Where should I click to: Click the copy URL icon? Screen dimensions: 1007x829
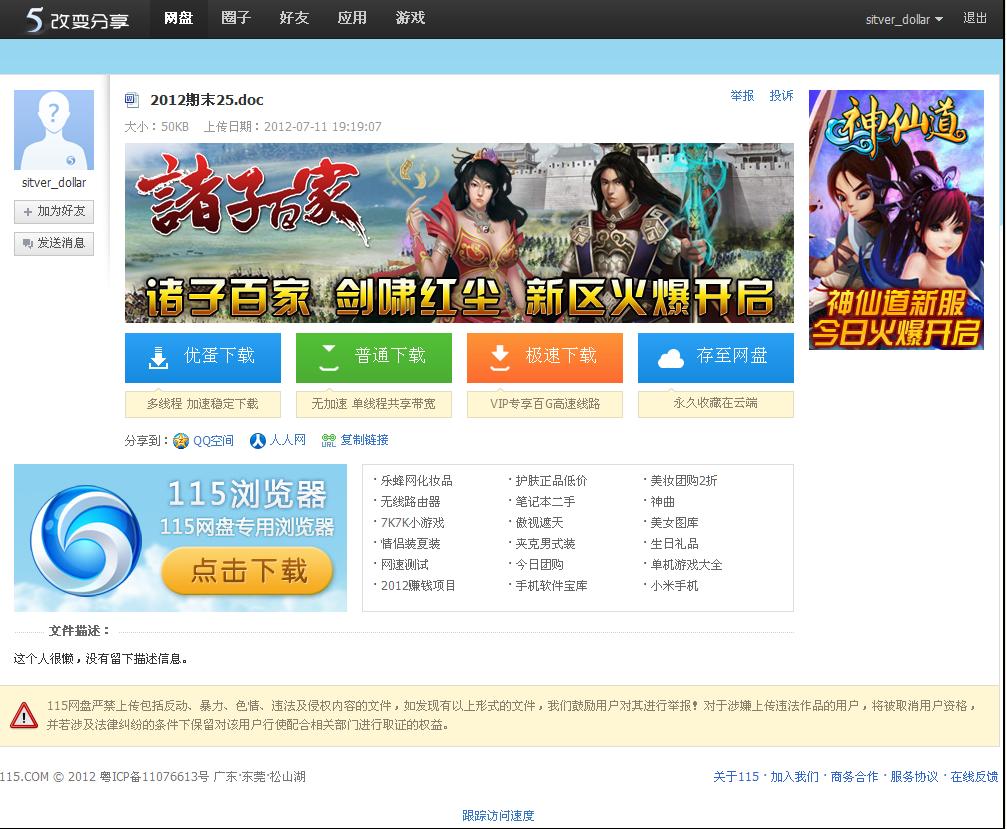click(x=328, y=441)
